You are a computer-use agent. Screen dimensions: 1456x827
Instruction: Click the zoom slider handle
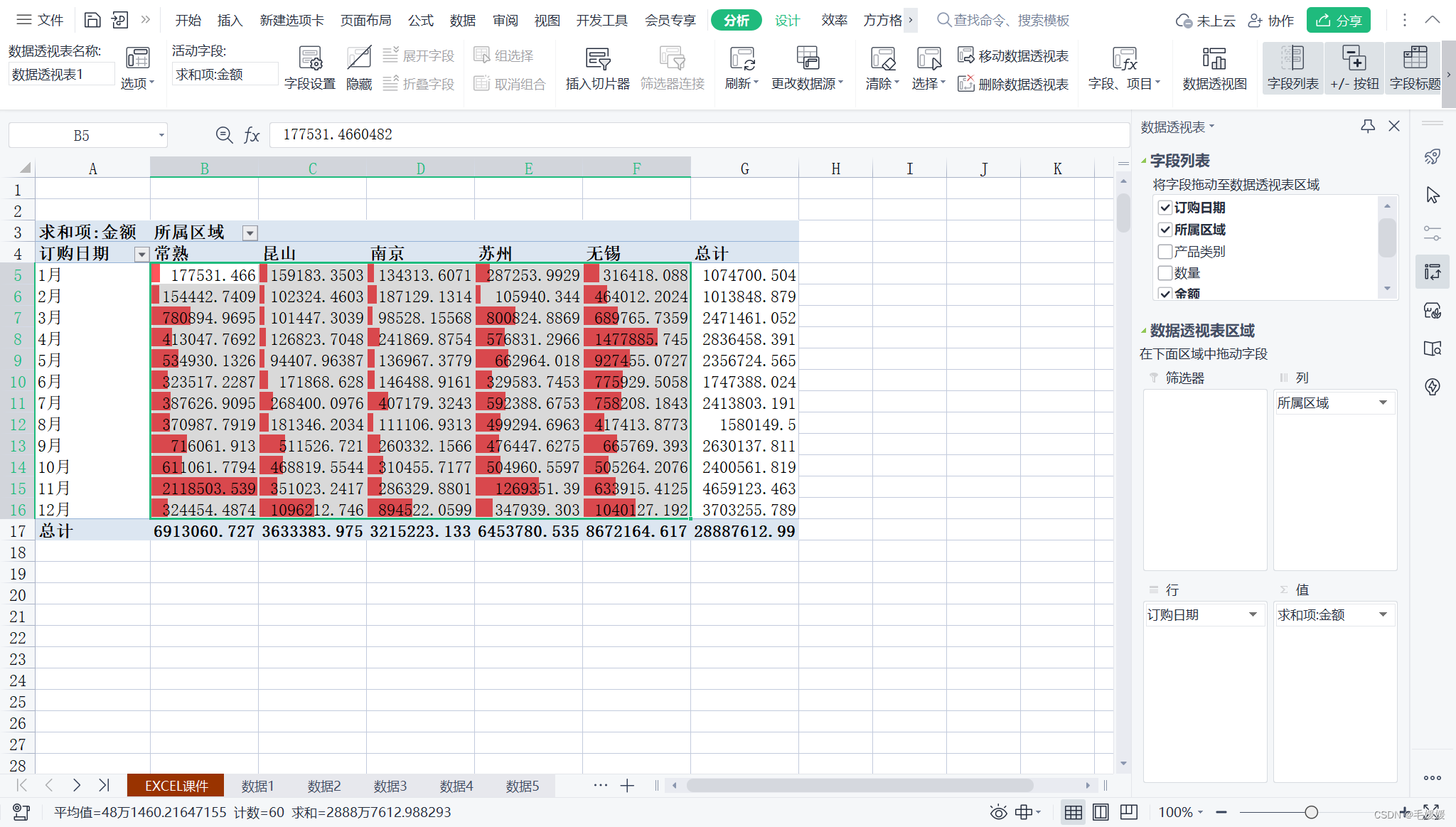tap(1311, 812)
